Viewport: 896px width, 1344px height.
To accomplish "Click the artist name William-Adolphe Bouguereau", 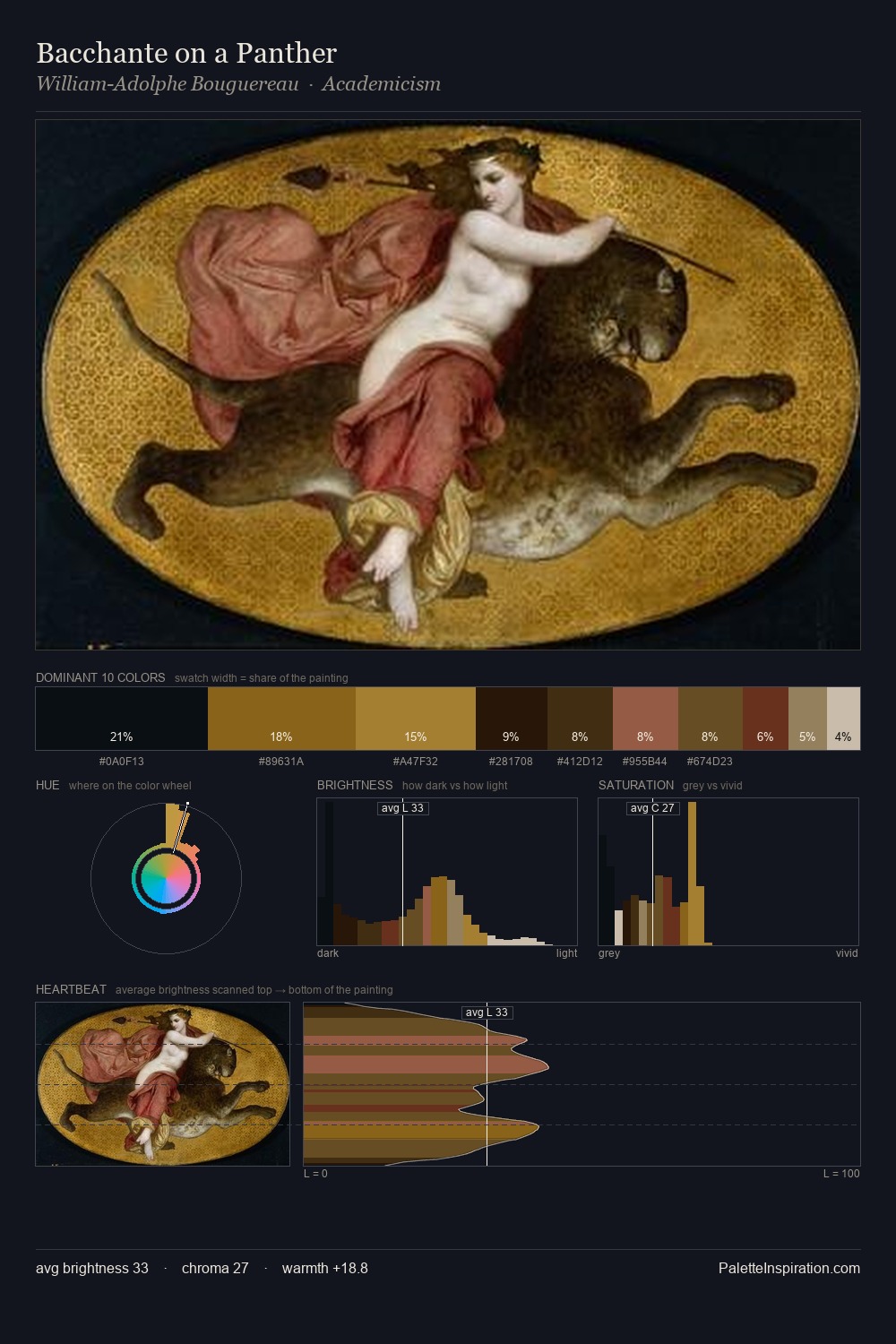I will (x=168, y=83).
